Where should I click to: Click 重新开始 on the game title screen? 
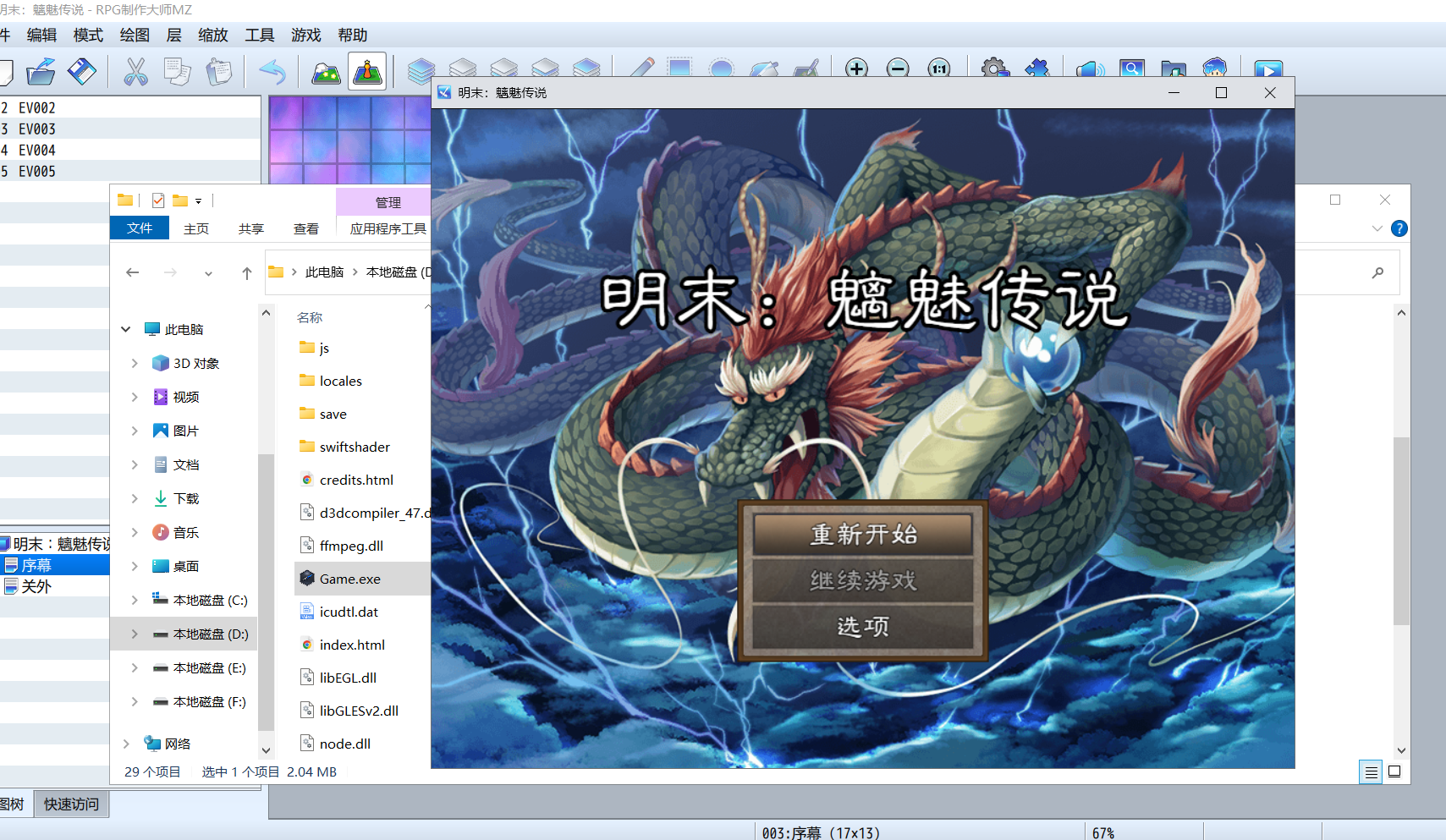(863, 535)
